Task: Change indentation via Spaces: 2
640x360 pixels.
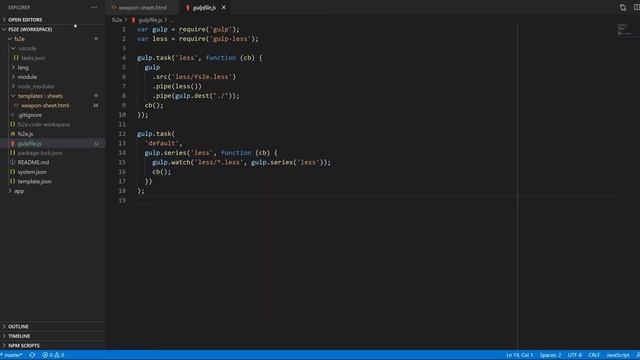Action: (550, 355)
